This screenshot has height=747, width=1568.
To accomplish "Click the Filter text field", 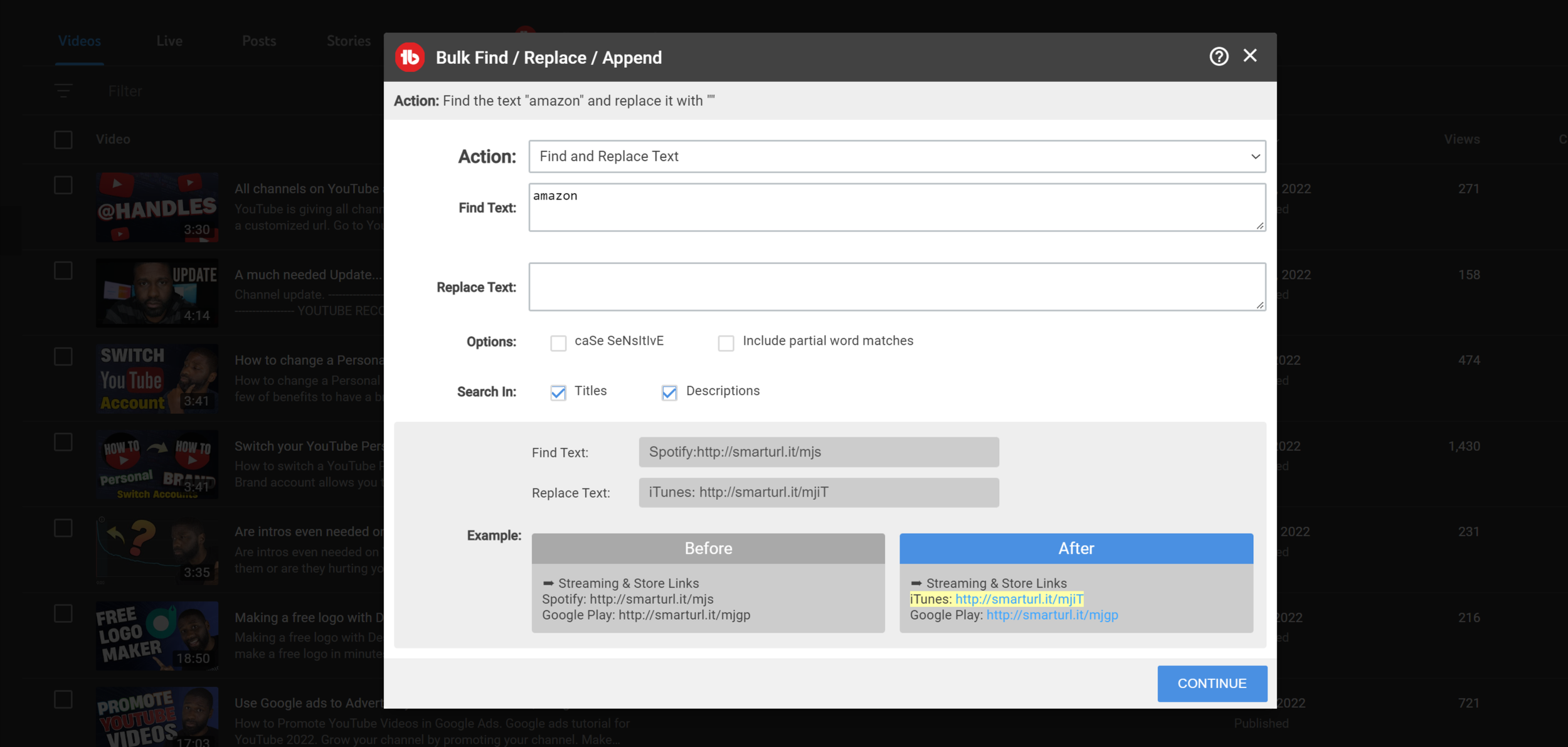I will 125,92.
